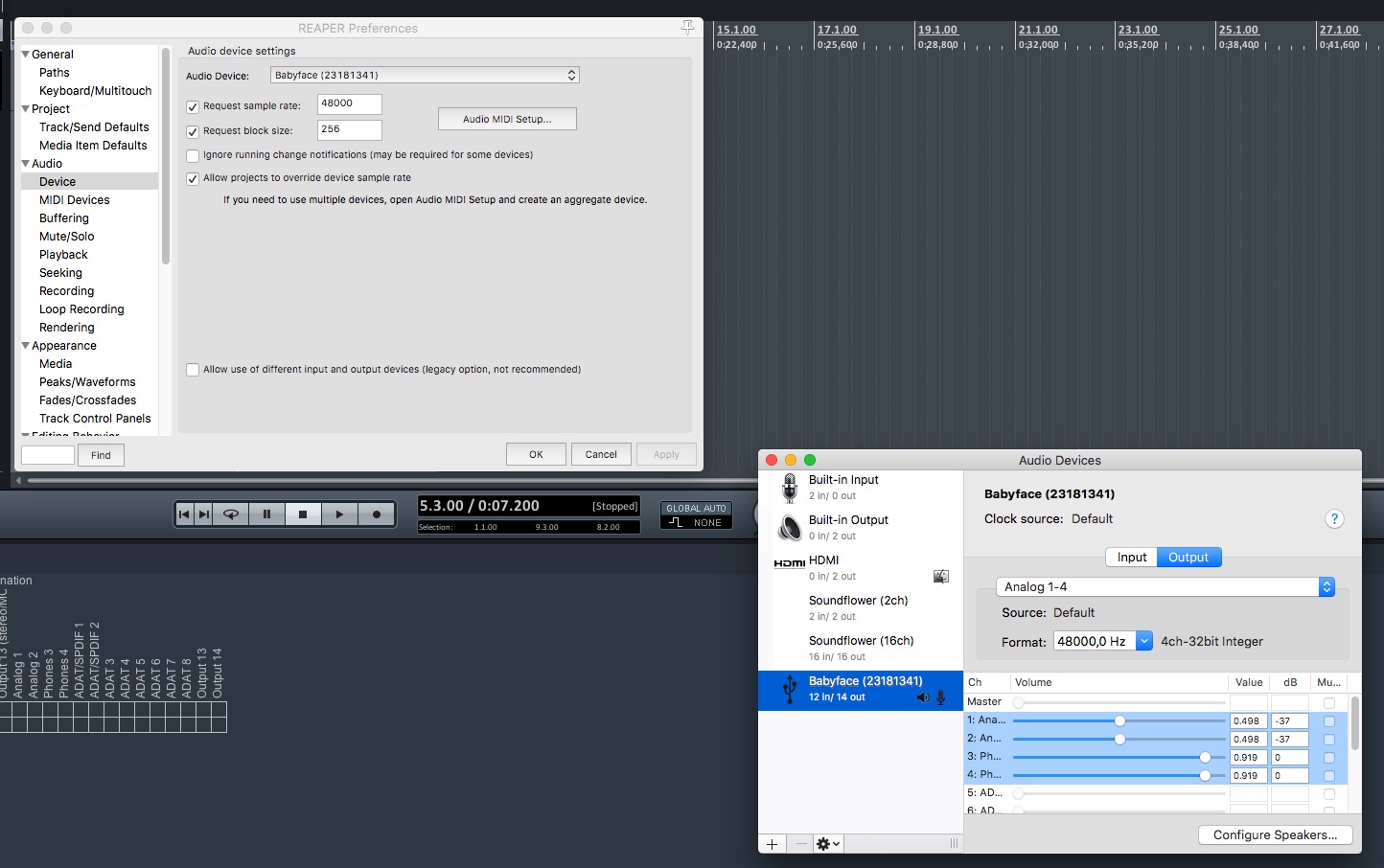Select the Built-in Input microphone icon
Screen dimensions: 1384x868
tap(790, 488)
